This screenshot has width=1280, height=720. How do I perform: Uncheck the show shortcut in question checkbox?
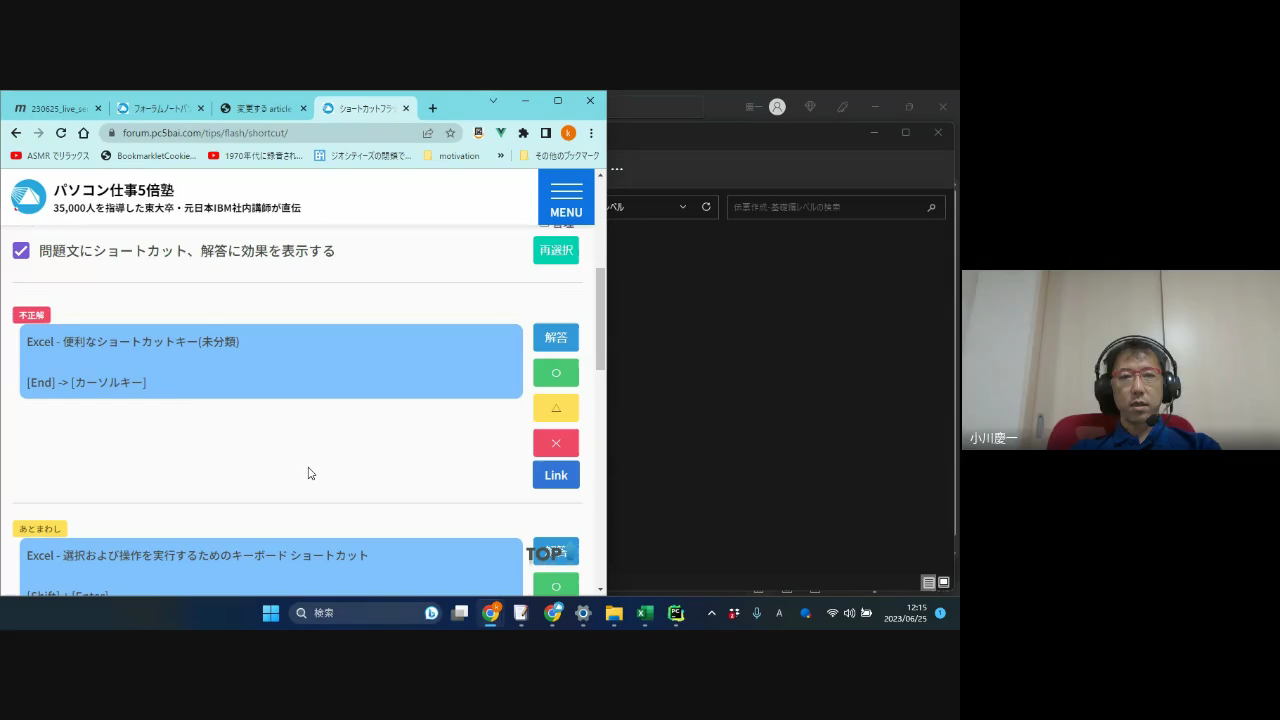pyautogui.click(x=21, y=251)
